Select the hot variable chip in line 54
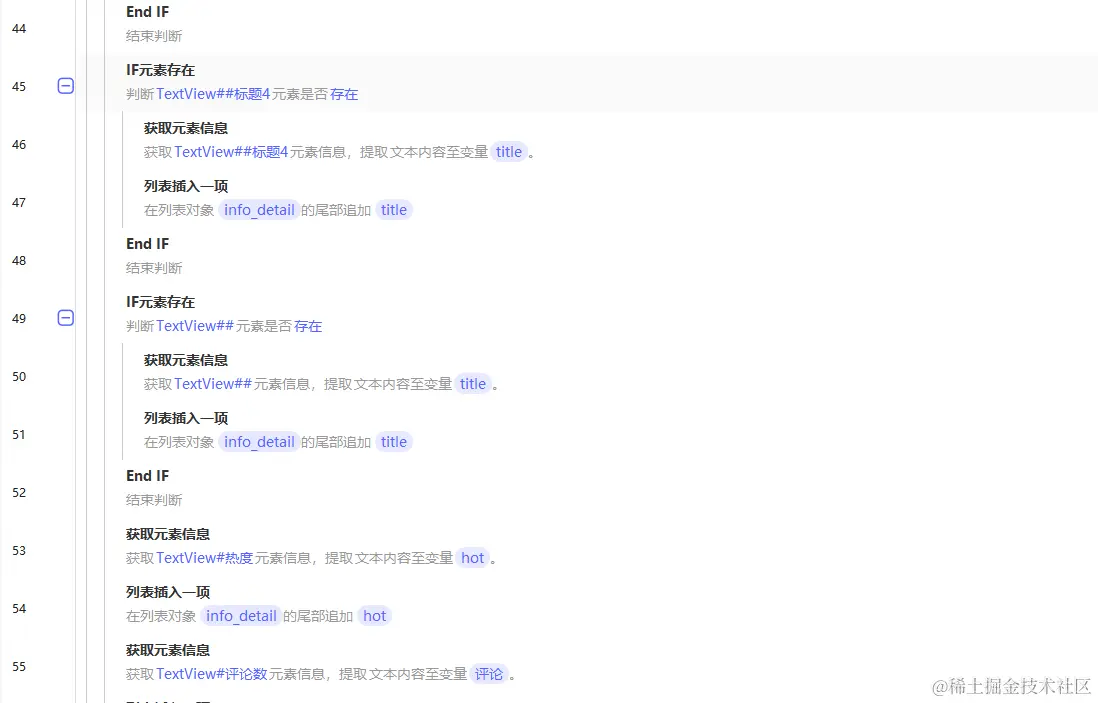Image resolution: width=1098 pixels, height=703 pixels. coord(375,616)
